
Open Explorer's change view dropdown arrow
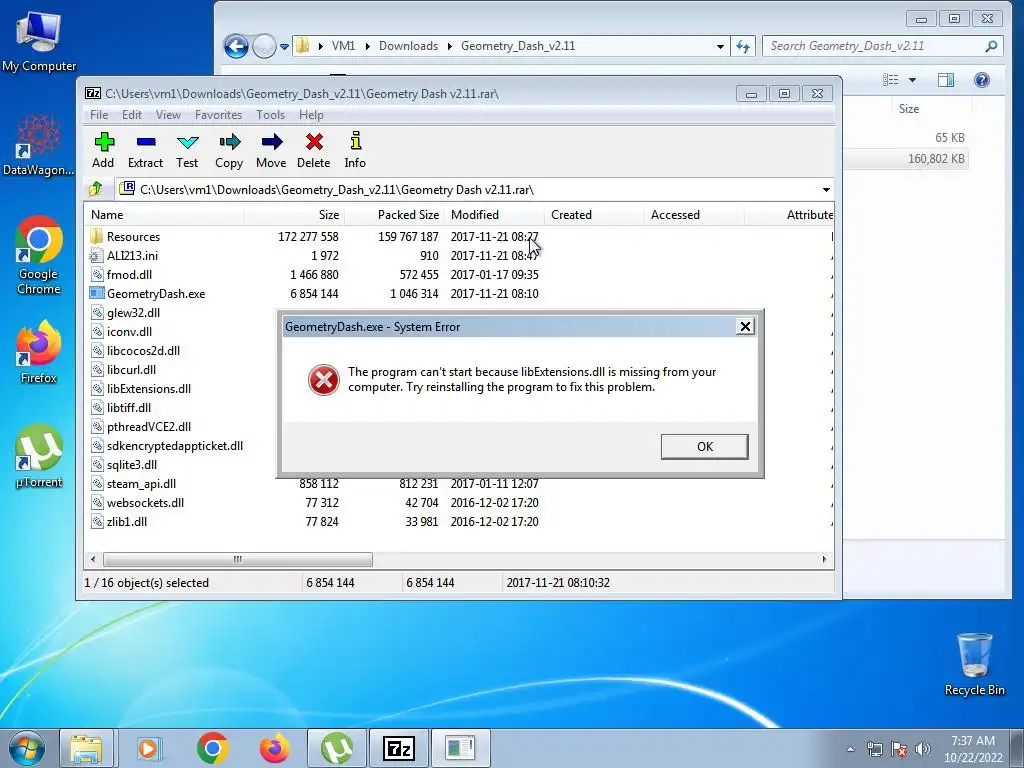pyautogui.click(x=912, y=80)
